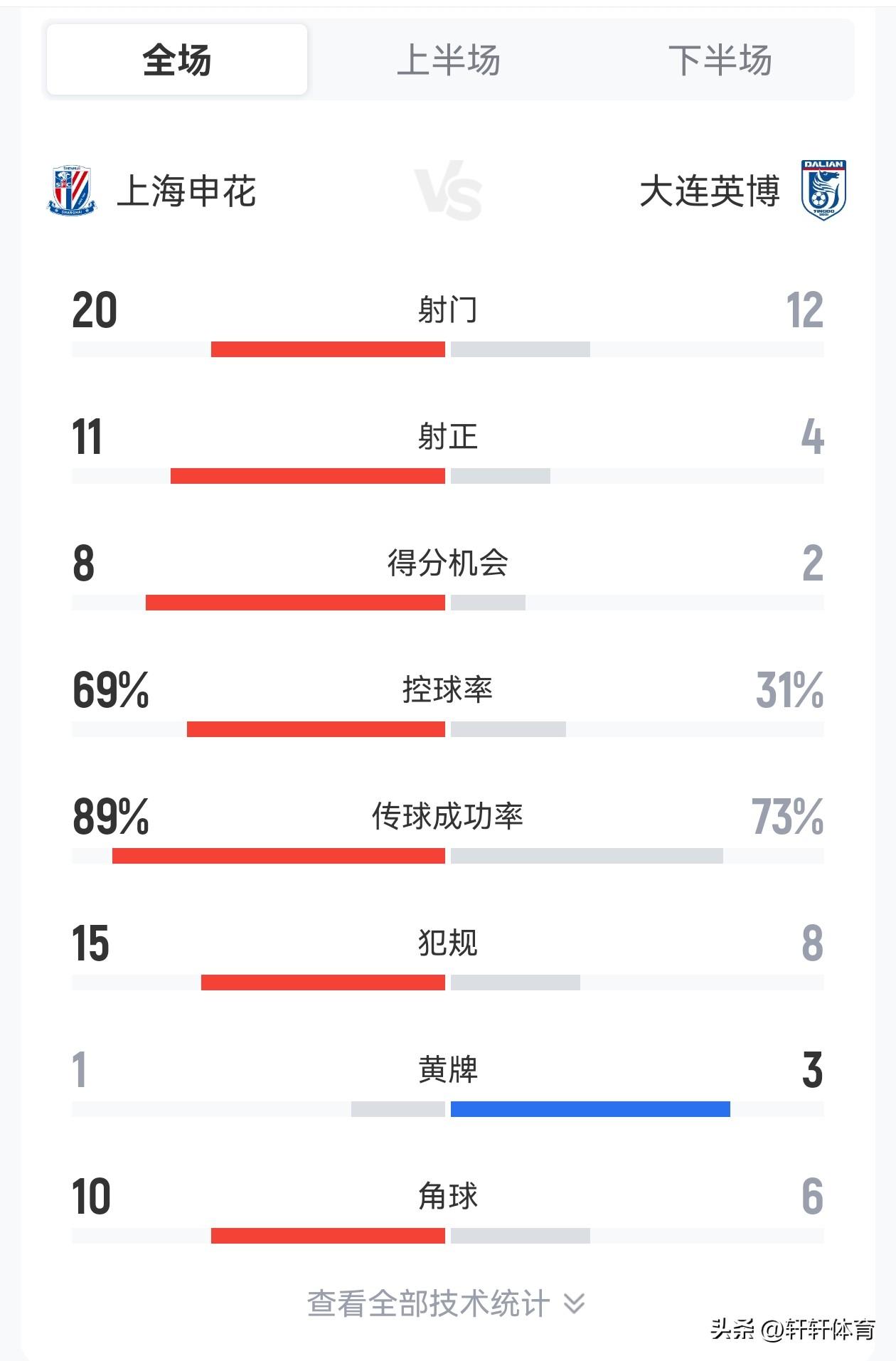The image size is (896, 1361).
Task: Click the Shanghai Shenhua team crest
Action: pyautogui.click(x=71, y=191)
